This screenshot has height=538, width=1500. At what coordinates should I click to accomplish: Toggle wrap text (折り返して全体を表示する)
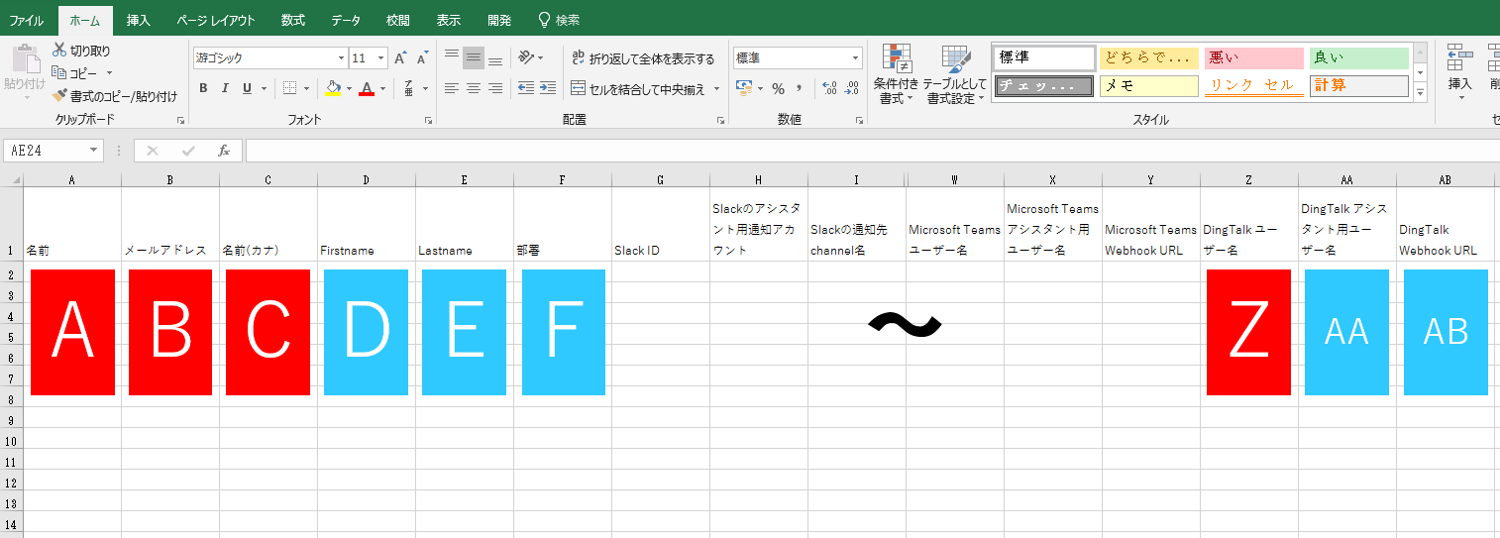(643, 58)
